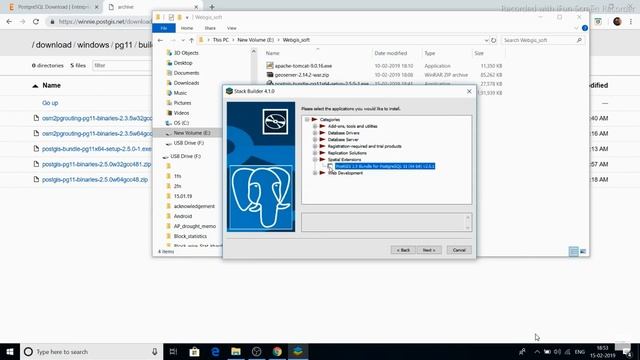Select Music in the navigation pane
This screenshot has width=640, height=360.
[180, 93]
